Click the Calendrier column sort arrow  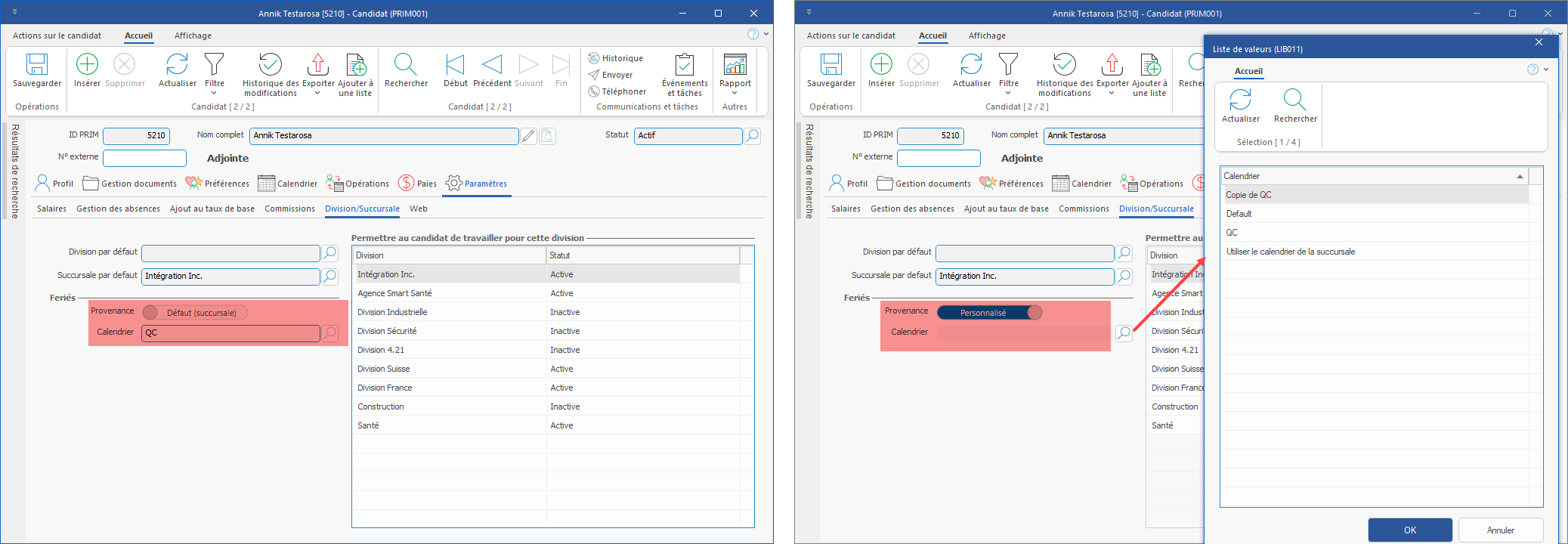(x=1520, y=176)
